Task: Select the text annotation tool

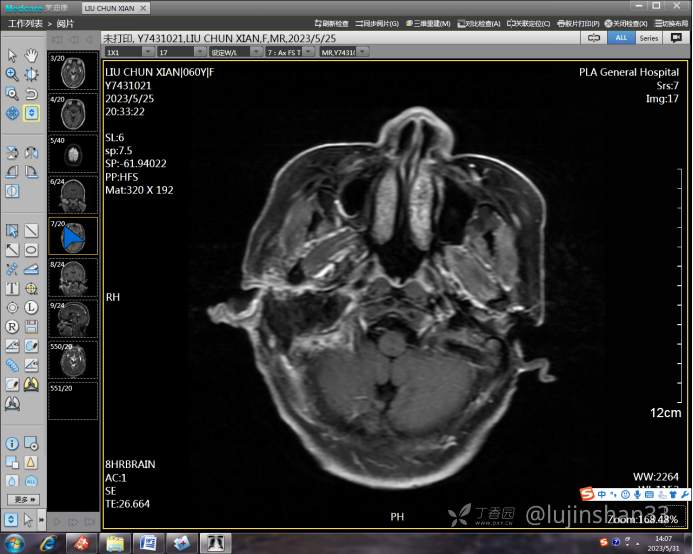Action: click(12, 288)
